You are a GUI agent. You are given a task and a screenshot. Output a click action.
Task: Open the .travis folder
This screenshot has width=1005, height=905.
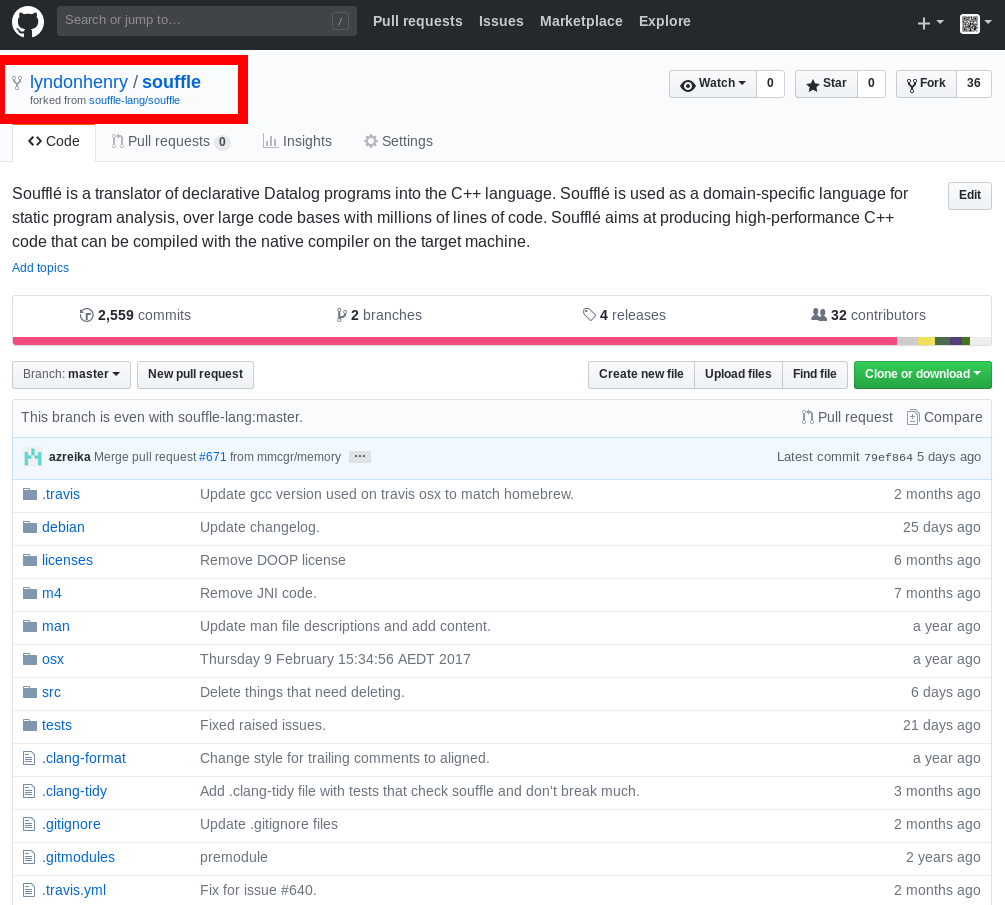pos(61,494)
